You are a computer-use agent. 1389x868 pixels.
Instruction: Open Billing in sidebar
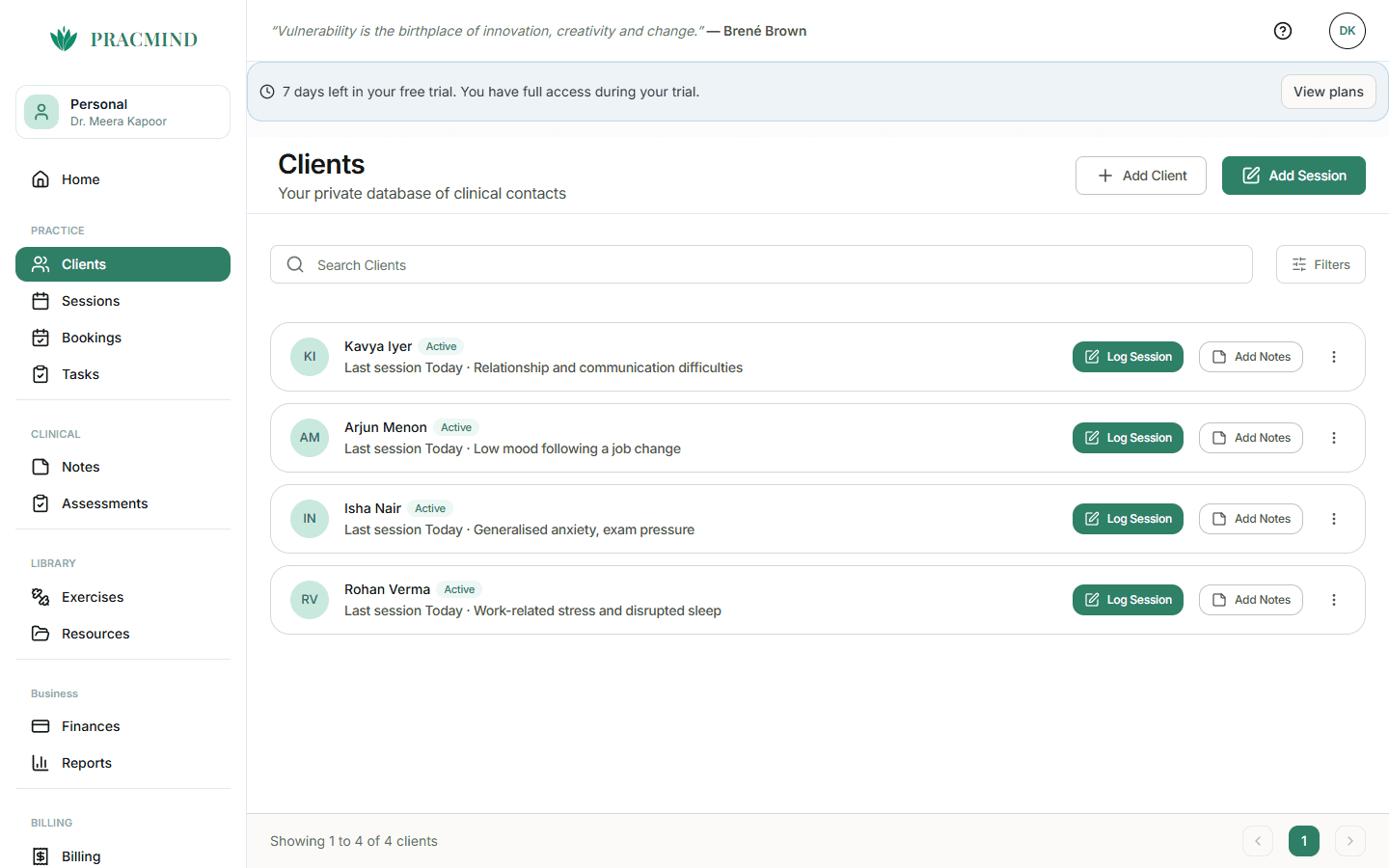[x=123, y=855]
